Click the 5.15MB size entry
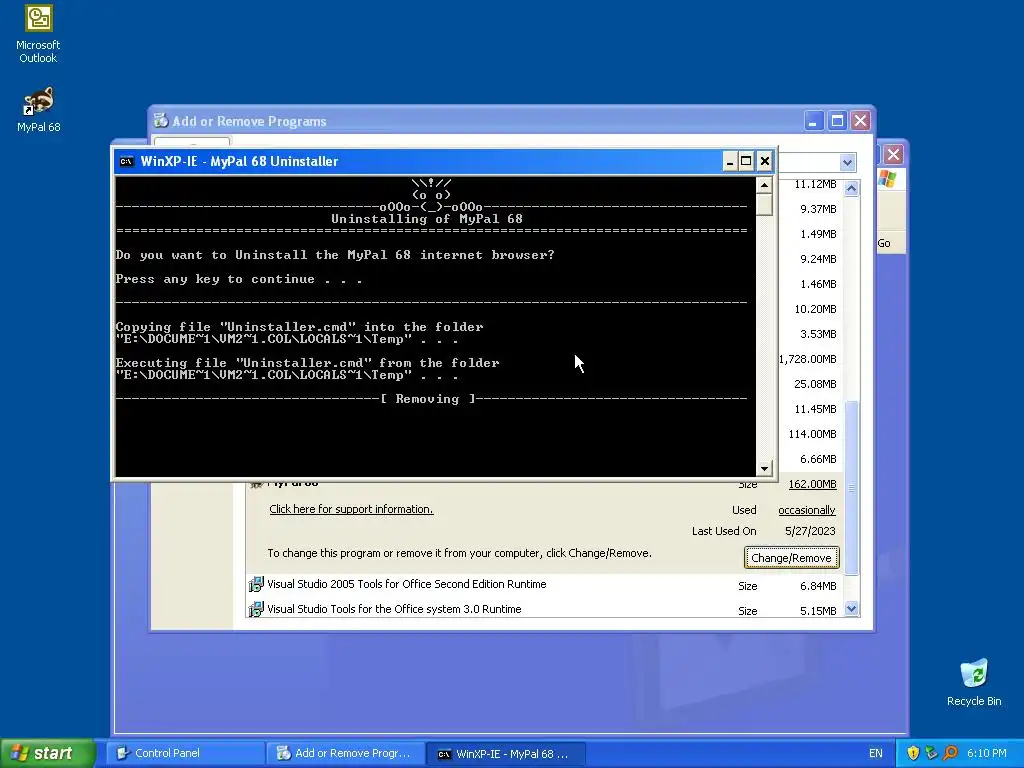 pos(818,611)
